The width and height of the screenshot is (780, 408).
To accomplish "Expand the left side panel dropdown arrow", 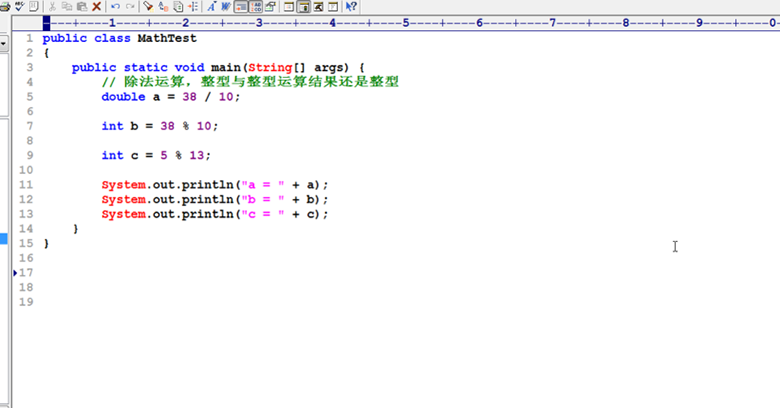I will click(x=4, y=43).
